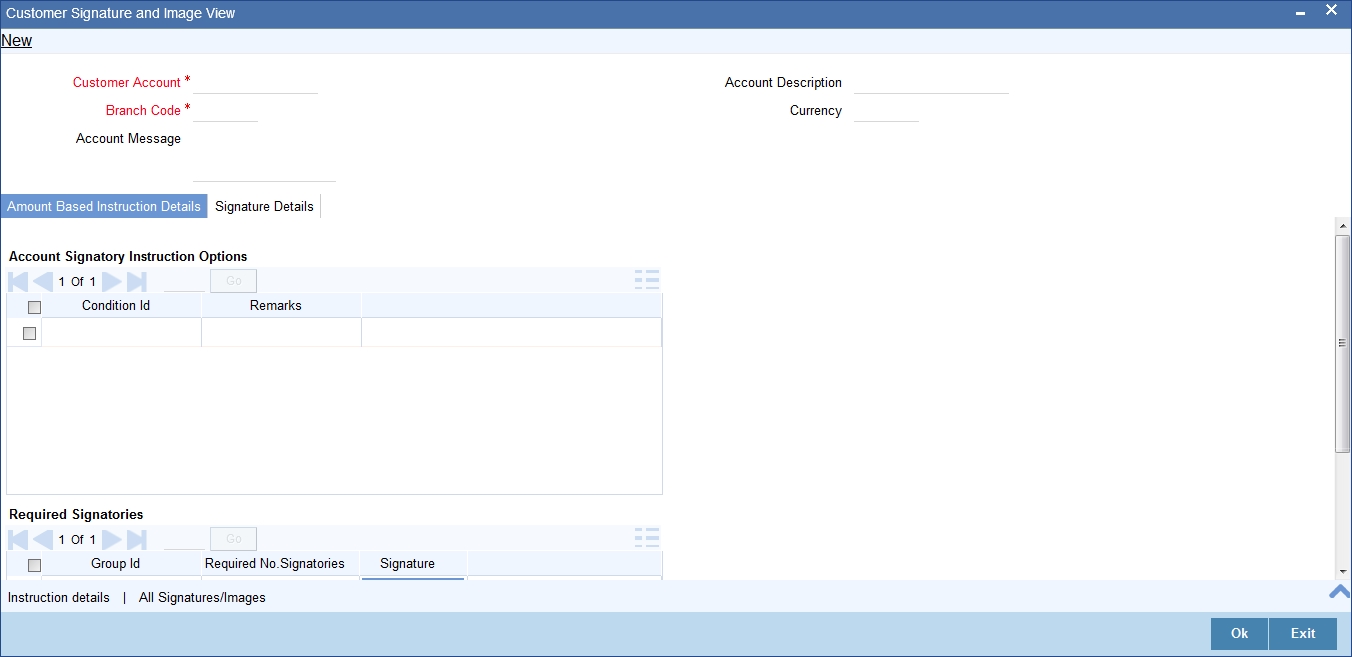Tick the checkbox of the first Condition Id row
Screen dimensions: 1352x657
29,333
